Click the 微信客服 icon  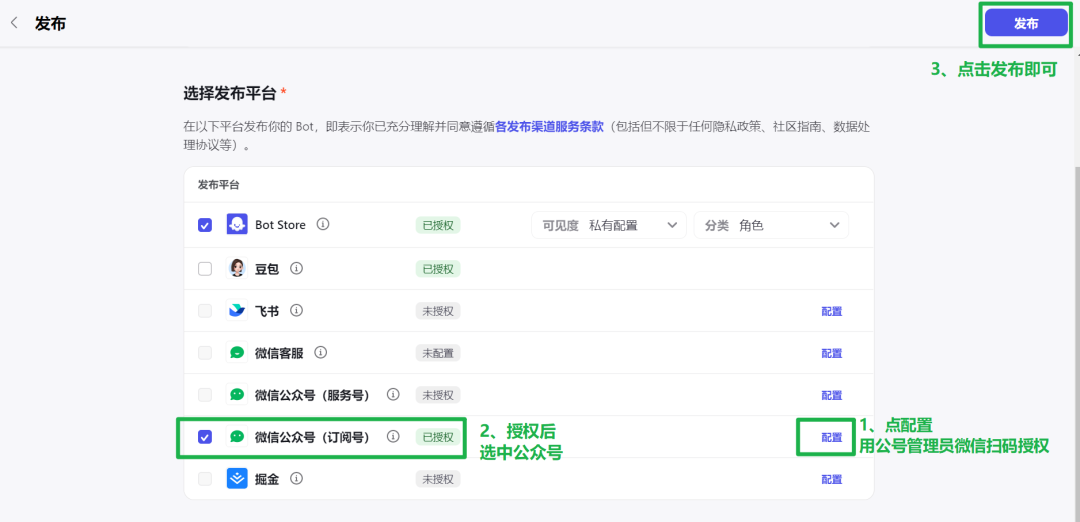[x=237, y=353]
